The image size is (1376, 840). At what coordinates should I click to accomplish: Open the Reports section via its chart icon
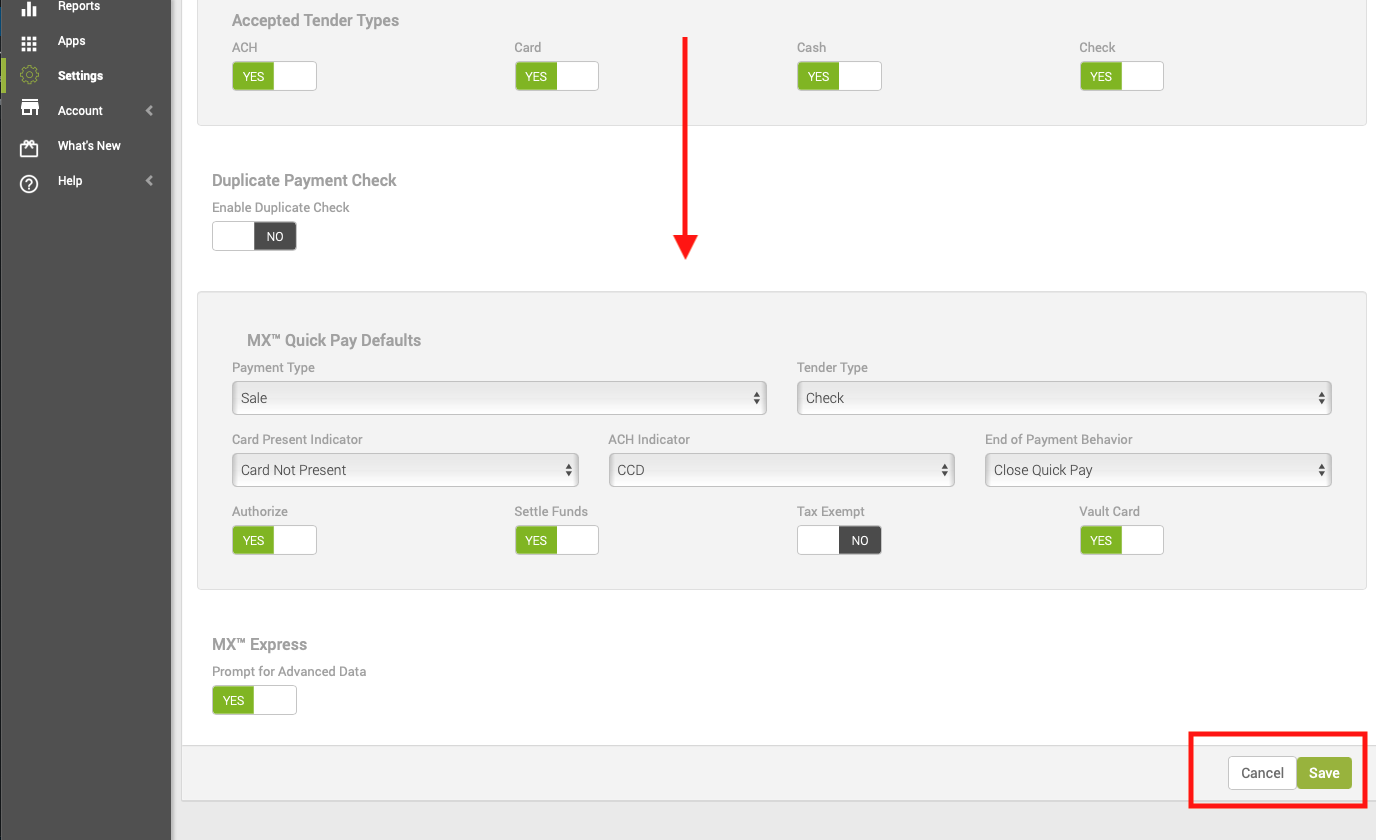[28, 6]
